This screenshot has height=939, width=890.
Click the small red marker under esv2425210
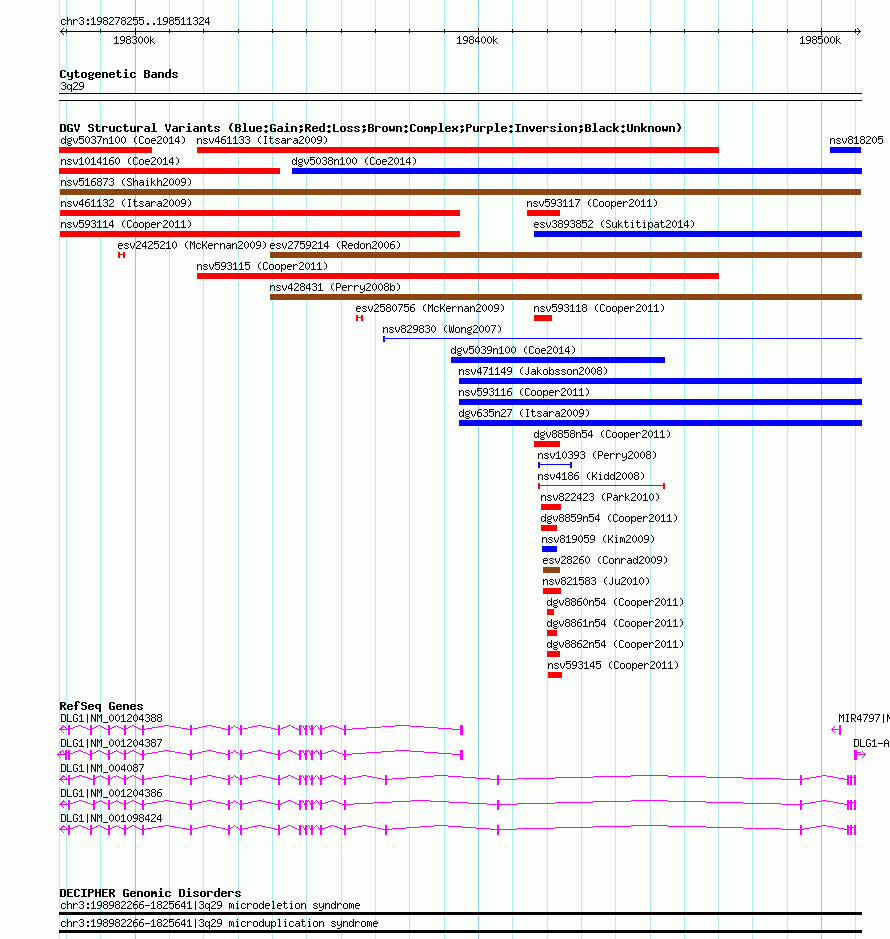click(122, 255)
